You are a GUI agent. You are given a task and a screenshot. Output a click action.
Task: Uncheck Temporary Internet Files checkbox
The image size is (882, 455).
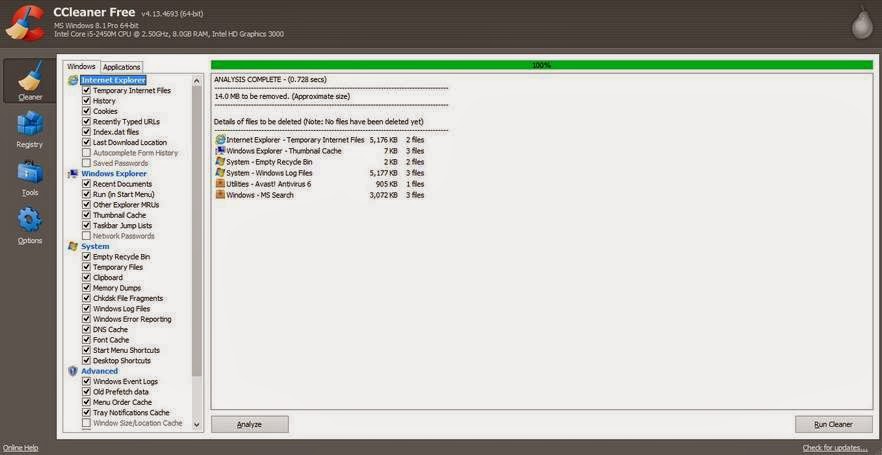point(86,91)
